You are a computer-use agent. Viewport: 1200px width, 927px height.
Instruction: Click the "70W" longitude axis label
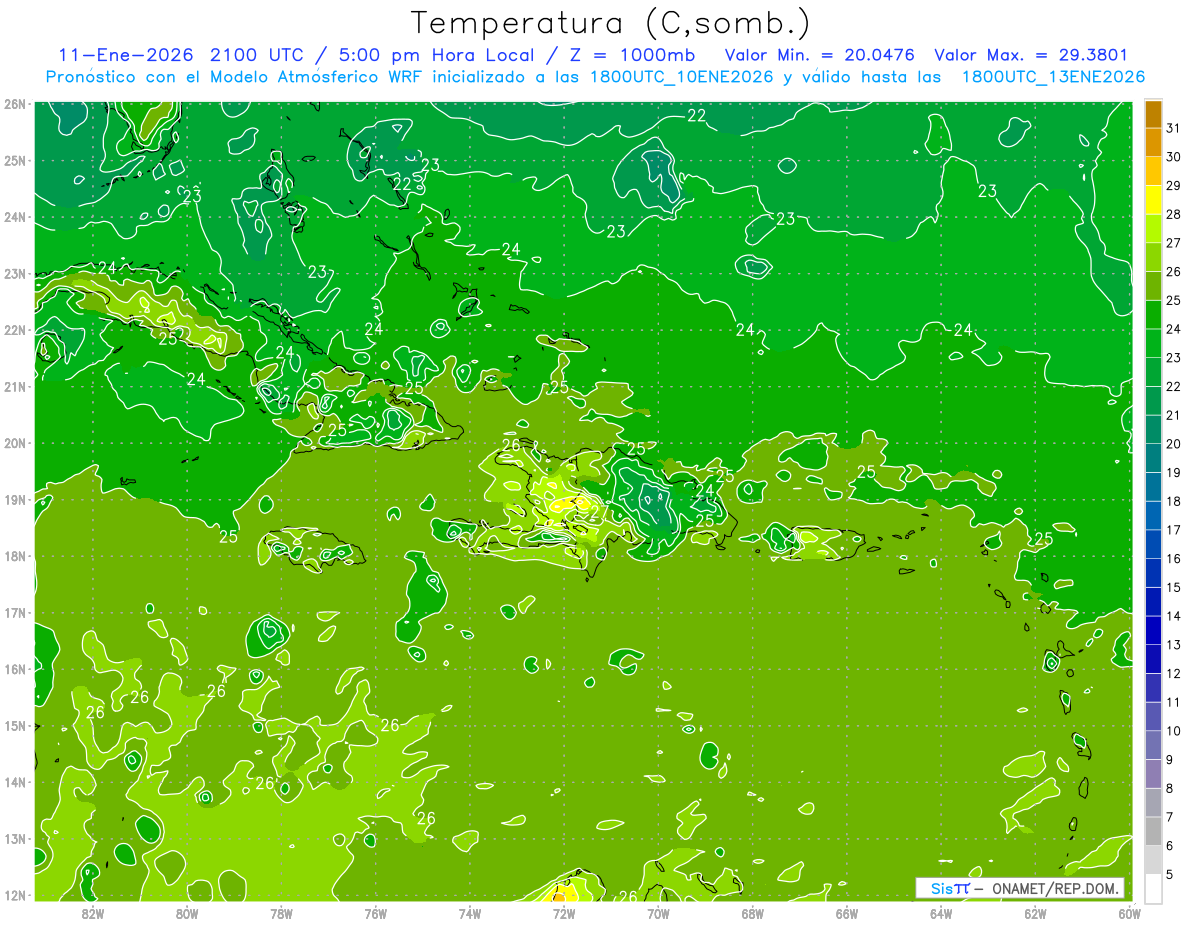(x=658, y=912)
